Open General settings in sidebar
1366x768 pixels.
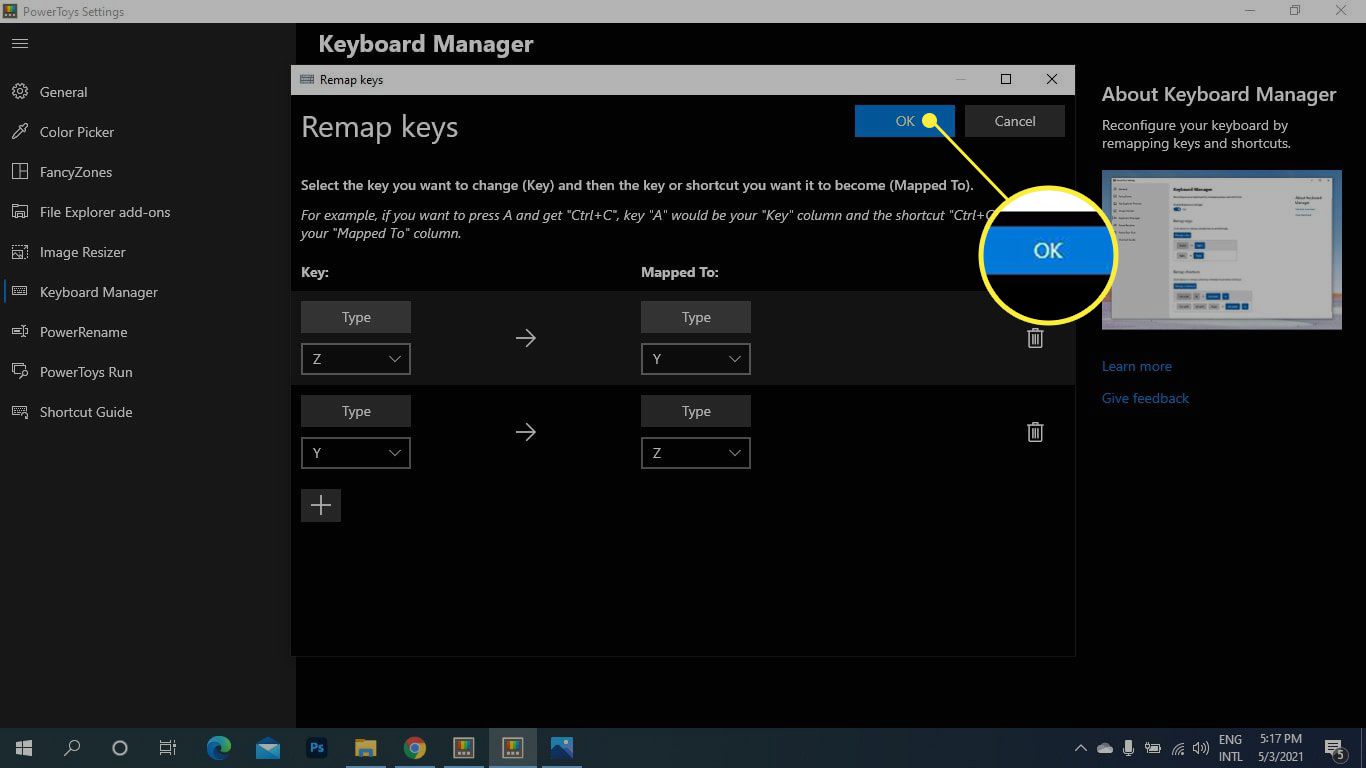pos(148,92)
